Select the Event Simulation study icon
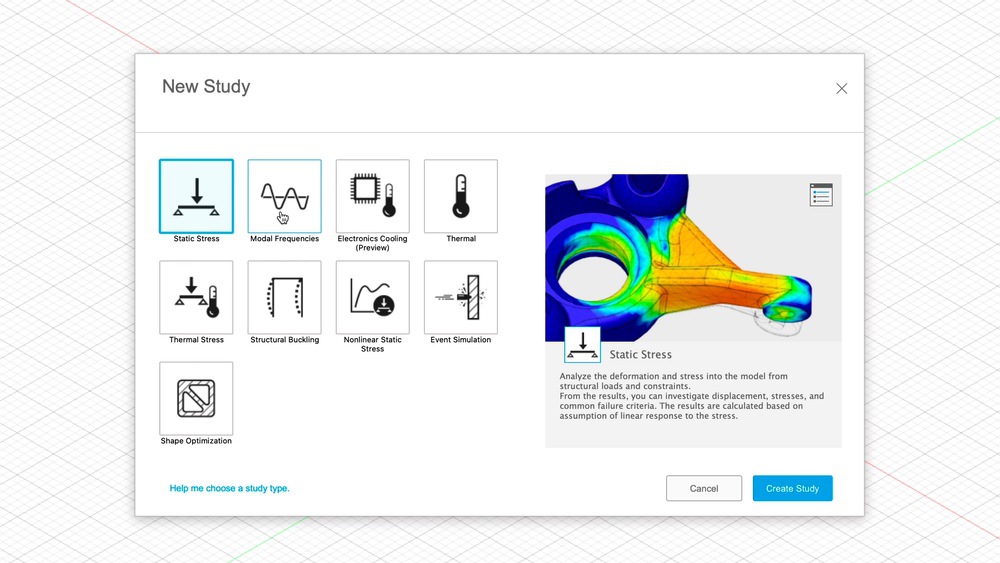Viewport: 1000px width, 563px height. coord(460,297)
